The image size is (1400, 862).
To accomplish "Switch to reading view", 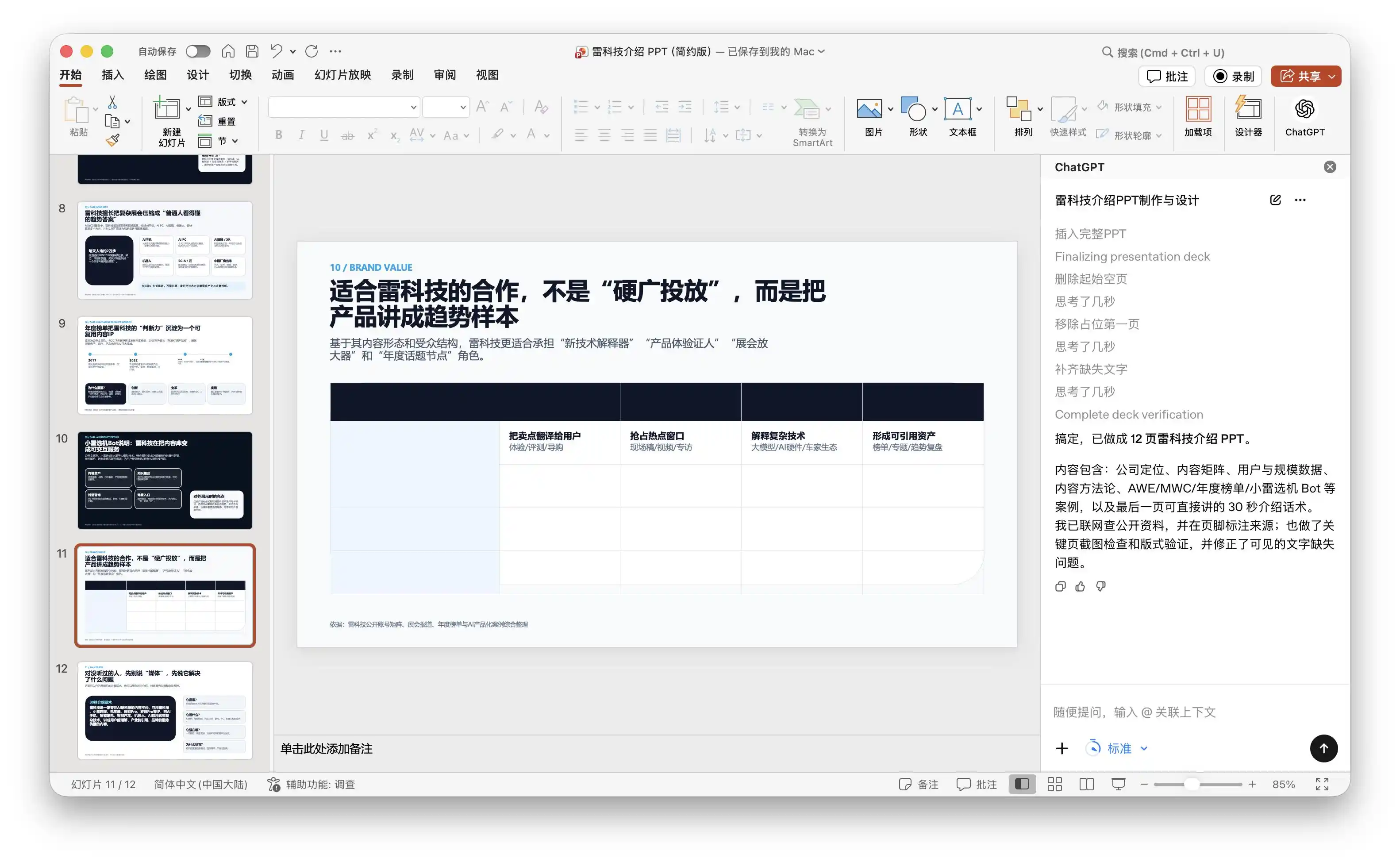I will [x=1086, y=785].
